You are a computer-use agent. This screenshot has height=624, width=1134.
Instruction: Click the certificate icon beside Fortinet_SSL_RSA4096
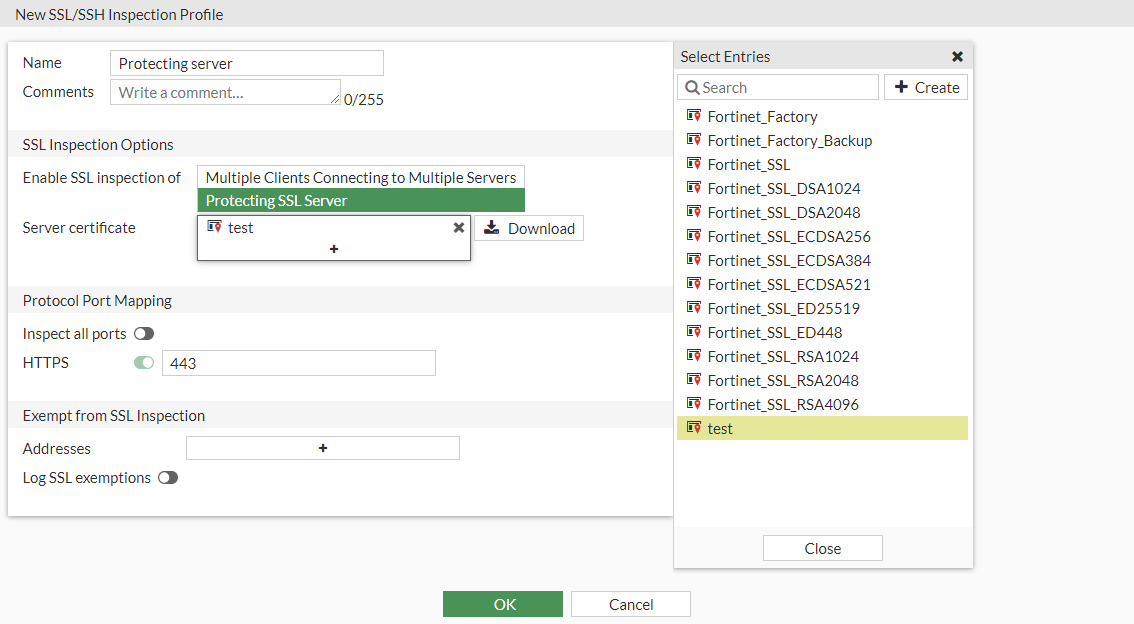[x=693, y=404]
